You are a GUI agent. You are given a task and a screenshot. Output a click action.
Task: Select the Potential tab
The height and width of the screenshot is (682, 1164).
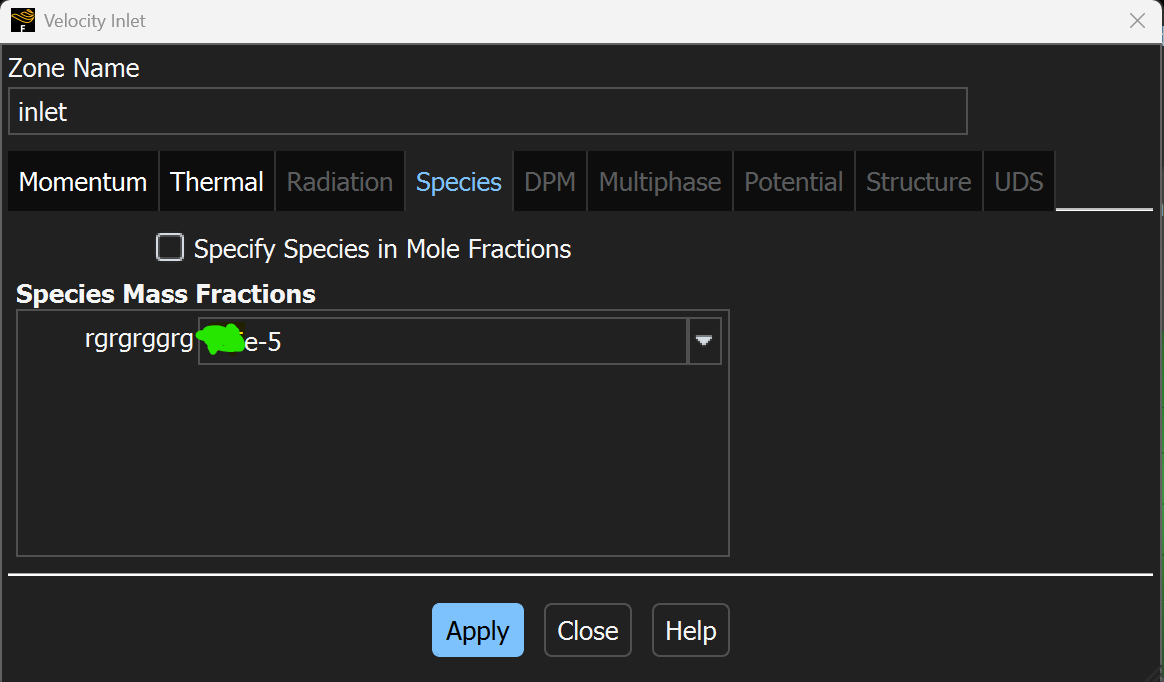click(x=794, y=182)
